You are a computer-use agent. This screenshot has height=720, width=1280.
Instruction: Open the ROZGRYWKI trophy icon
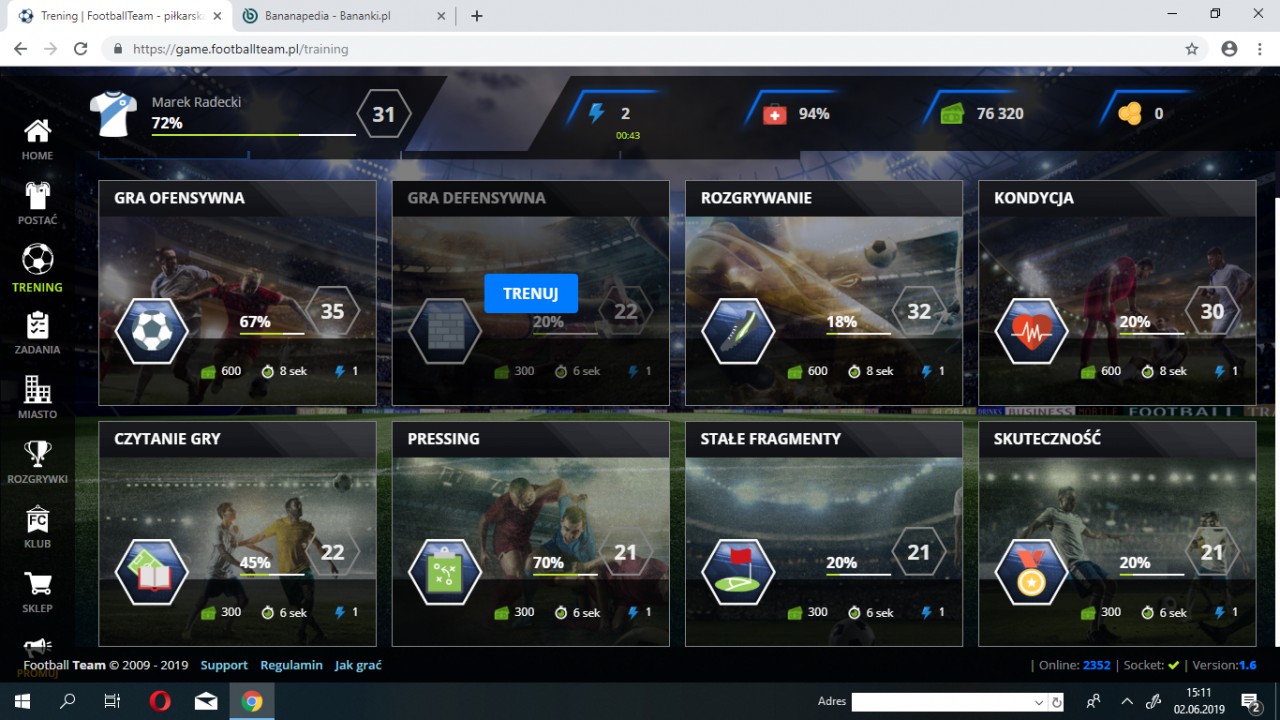click(37, 453)
